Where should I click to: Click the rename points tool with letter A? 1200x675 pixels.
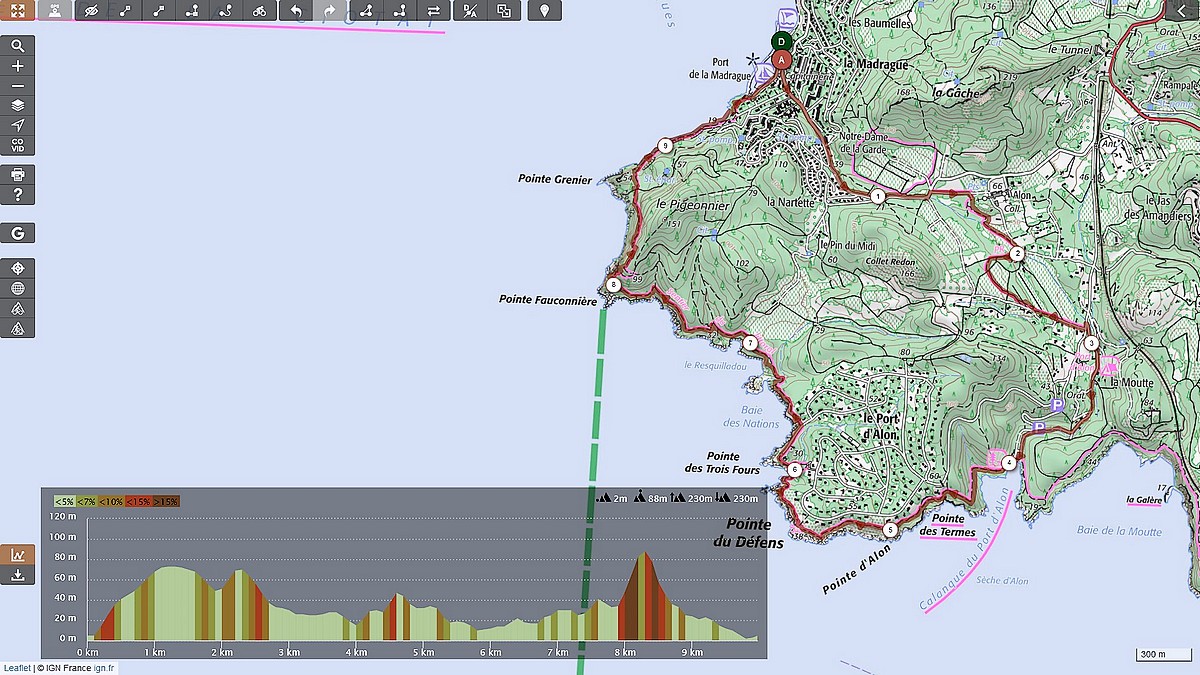[471, 11]
